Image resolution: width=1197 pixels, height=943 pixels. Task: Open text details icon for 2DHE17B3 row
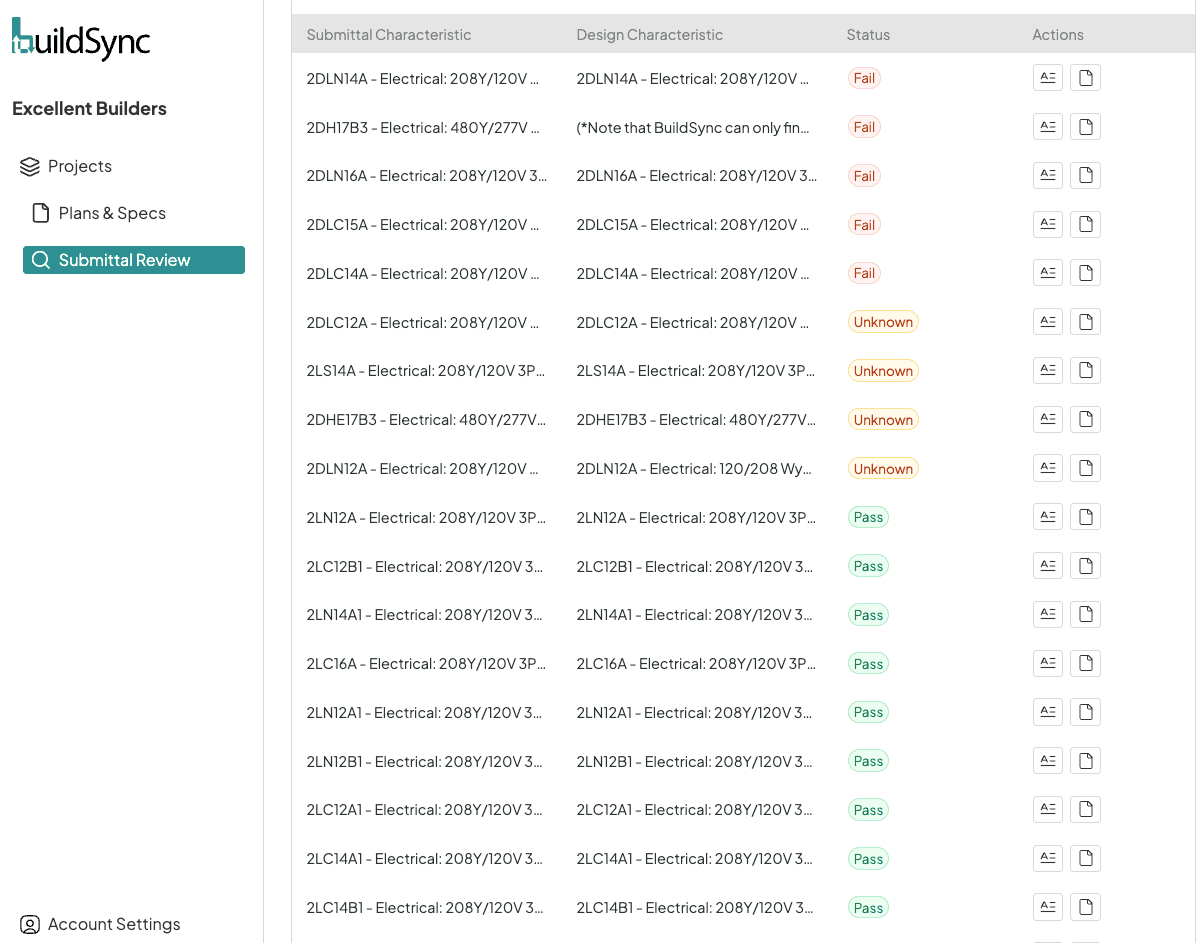[x=1048, y=420]
